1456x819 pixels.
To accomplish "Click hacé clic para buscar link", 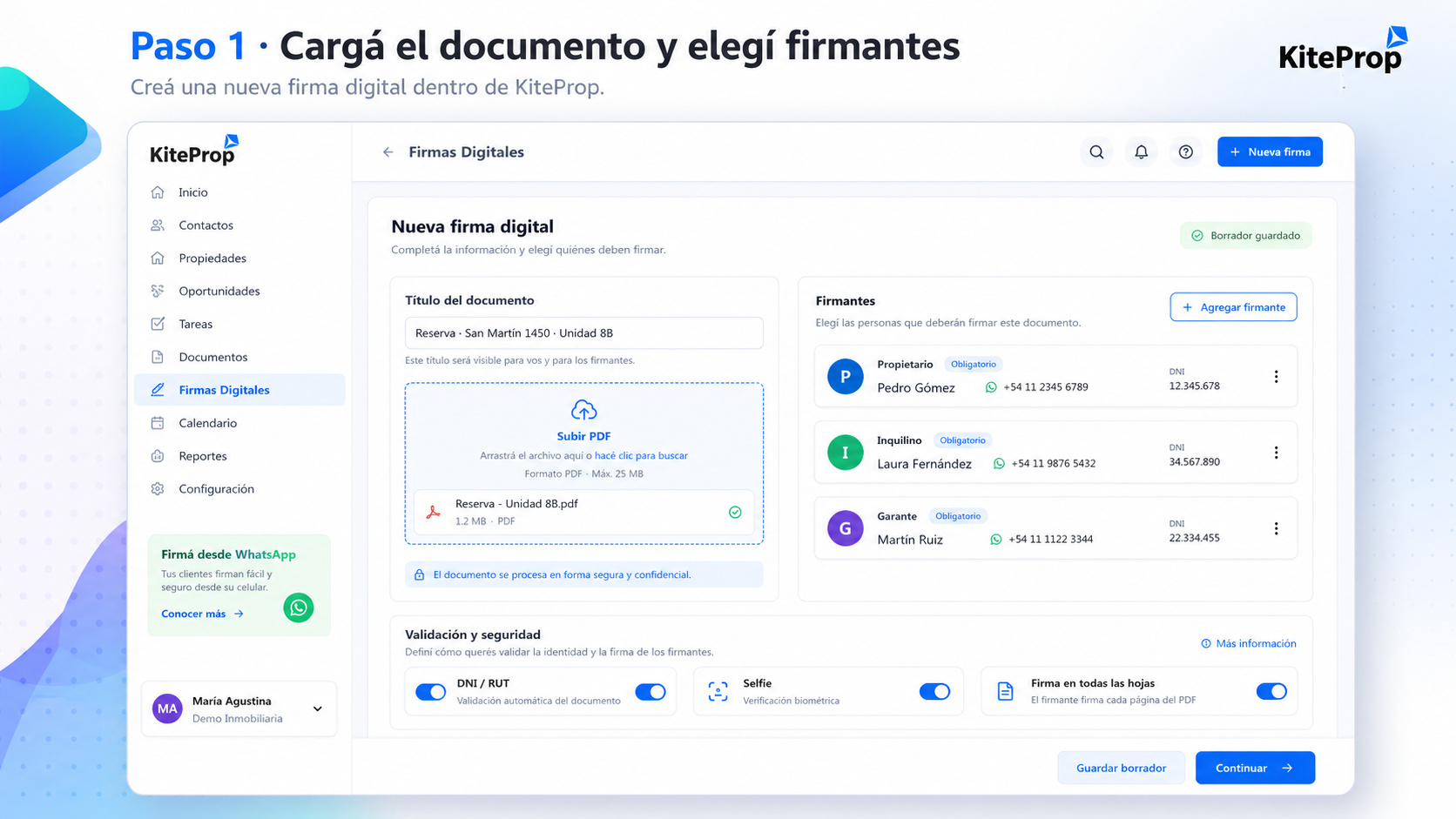I will (641, 456).
